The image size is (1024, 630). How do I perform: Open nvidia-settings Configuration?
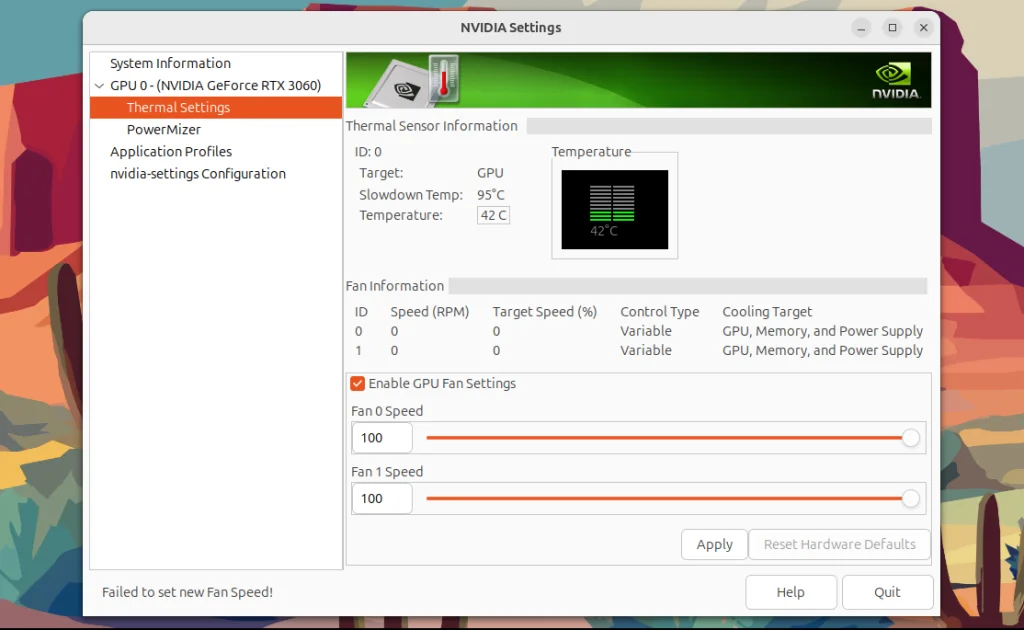(x=198, y=174)
